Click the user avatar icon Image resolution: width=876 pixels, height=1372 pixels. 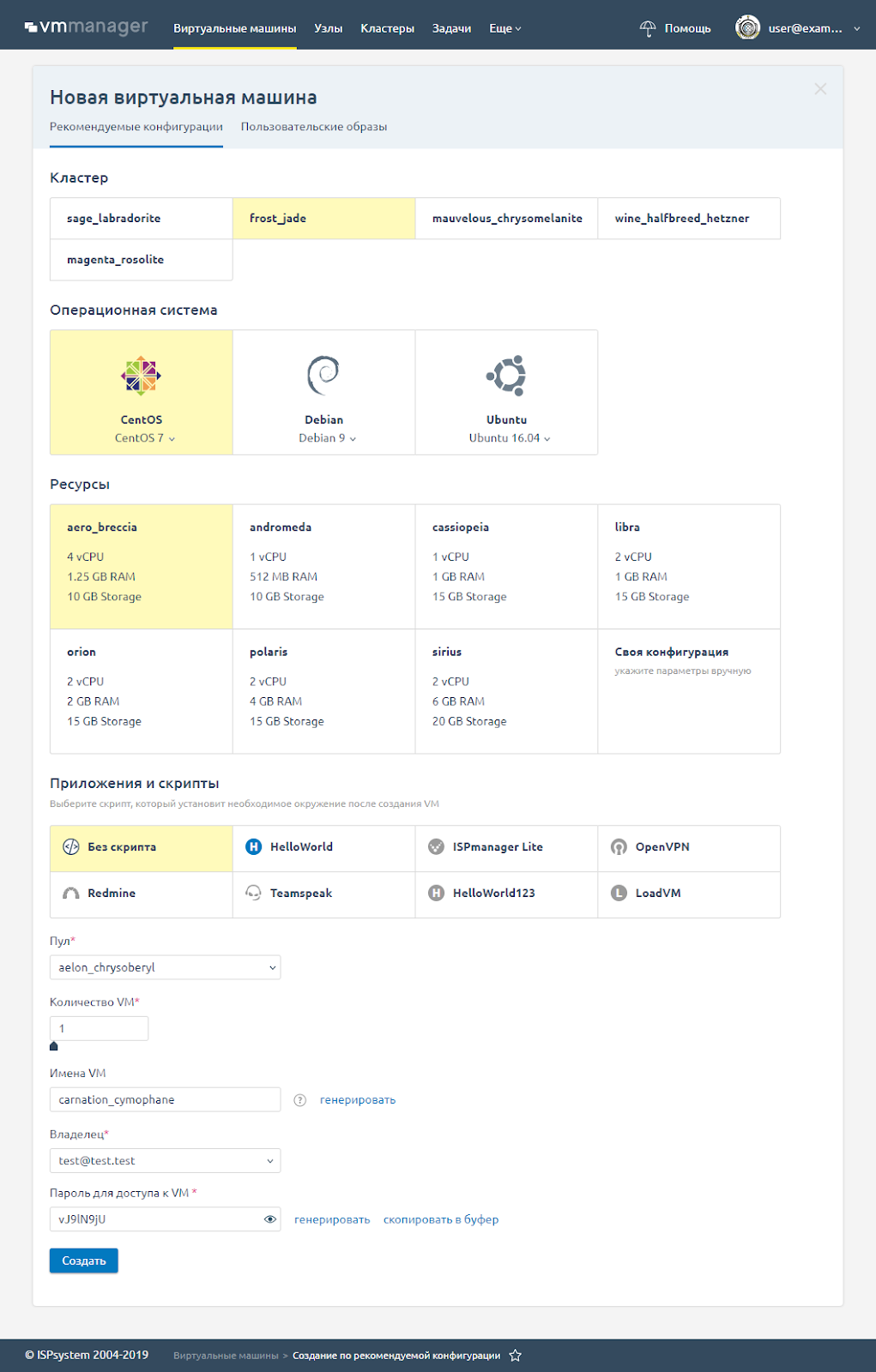click(x=748, y=28)
